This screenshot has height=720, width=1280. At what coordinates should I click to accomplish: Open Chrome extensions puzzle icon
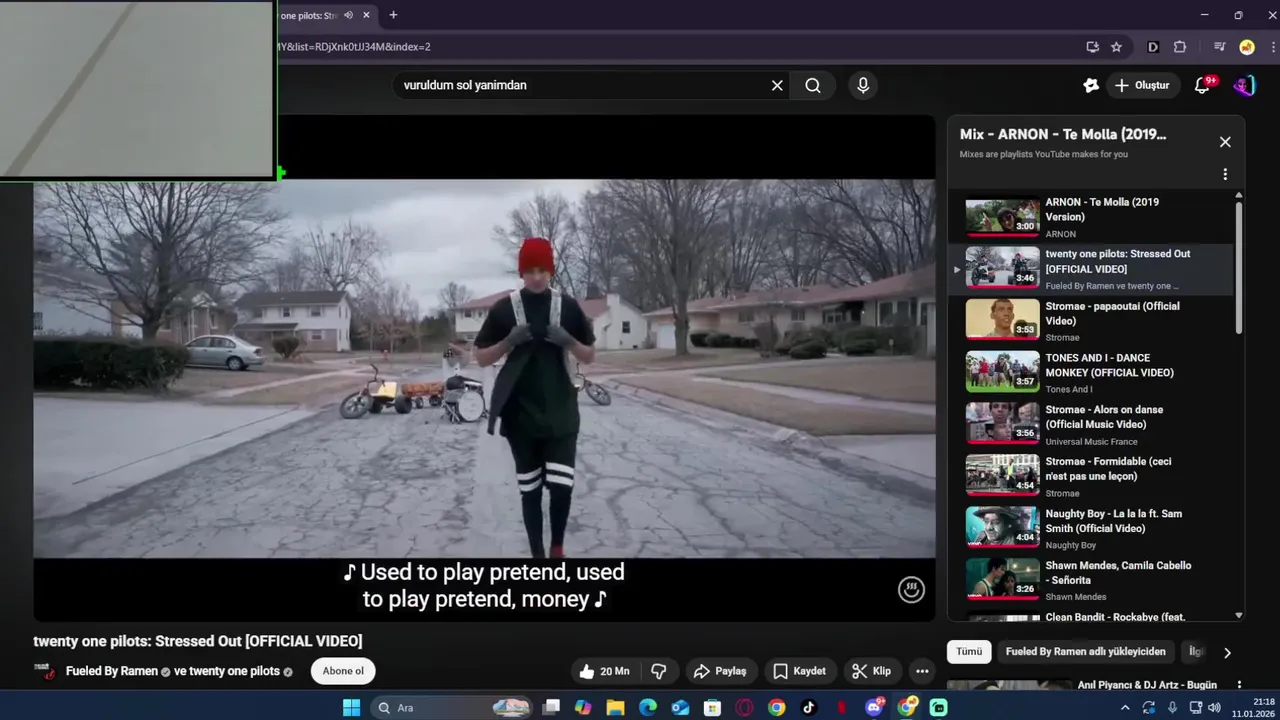tap(1180, 47)
